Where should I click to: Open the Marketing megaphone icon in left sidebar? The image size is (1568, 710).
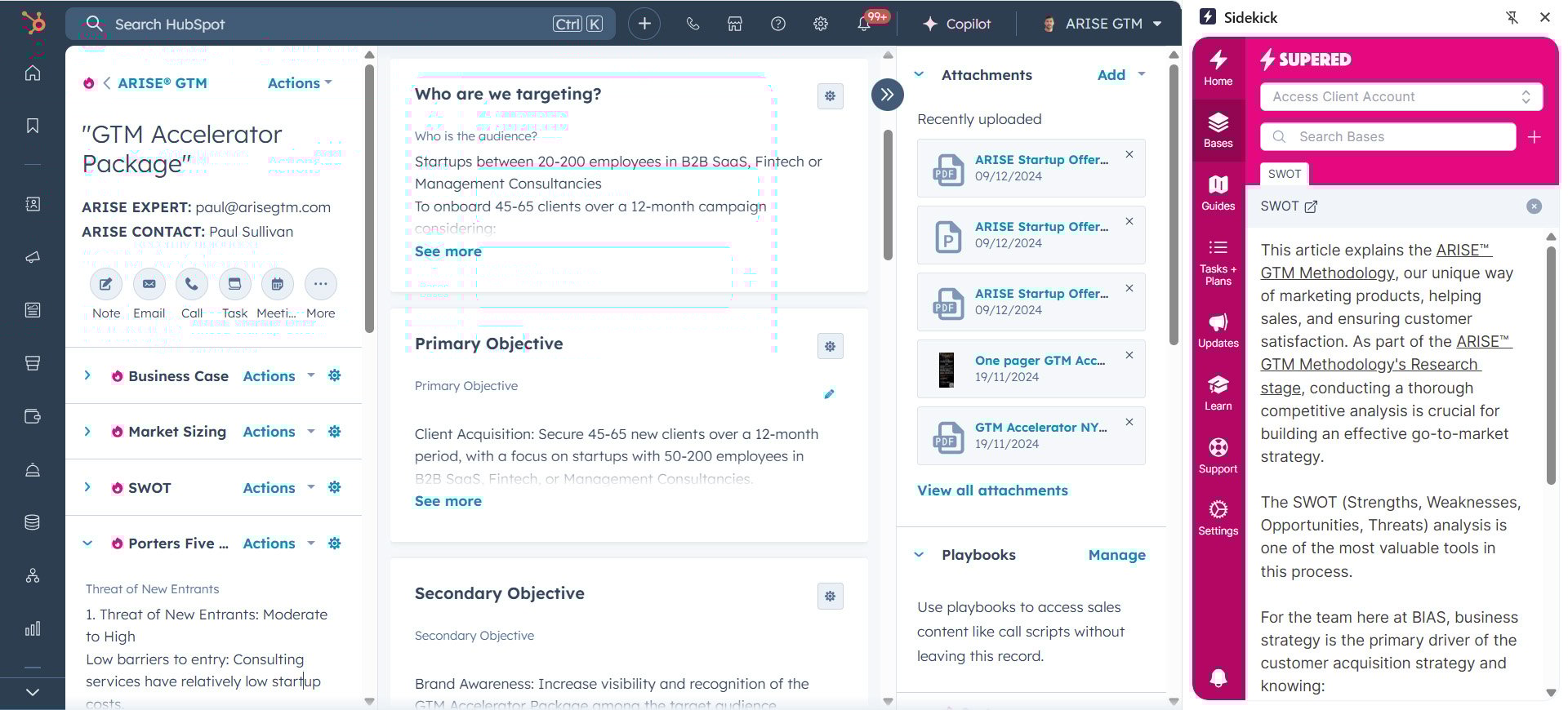[33, 257]
